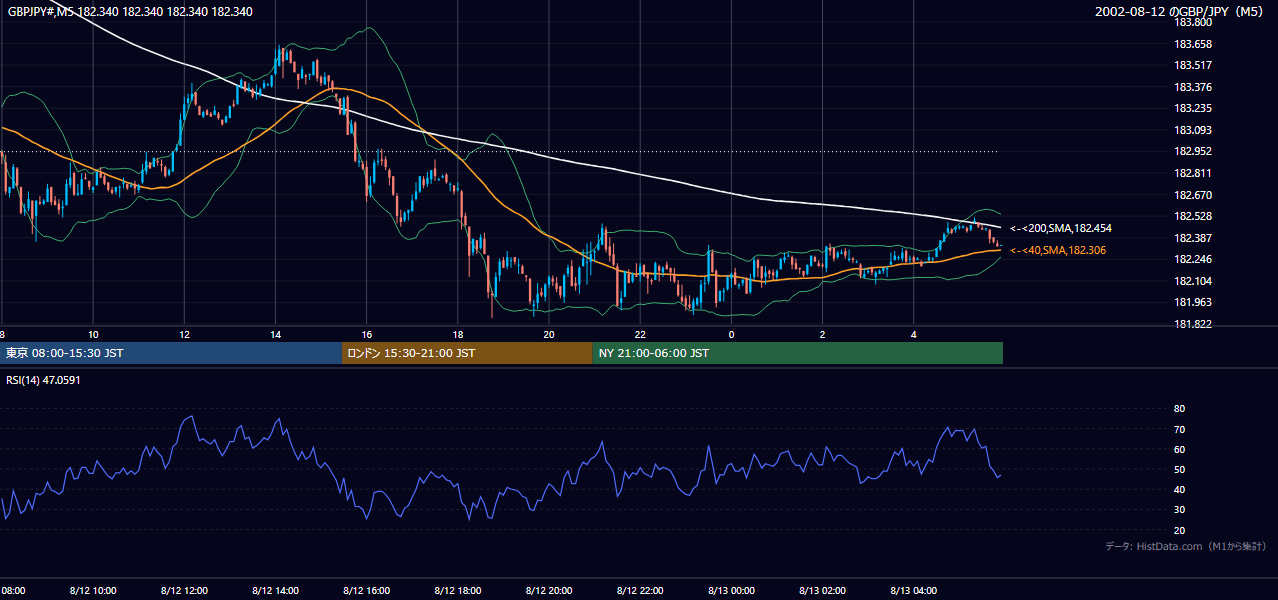Select the Tokyo 08:00-15:30 JST session bar
Screen dimensions: 1278x600
tap(171, 353)
